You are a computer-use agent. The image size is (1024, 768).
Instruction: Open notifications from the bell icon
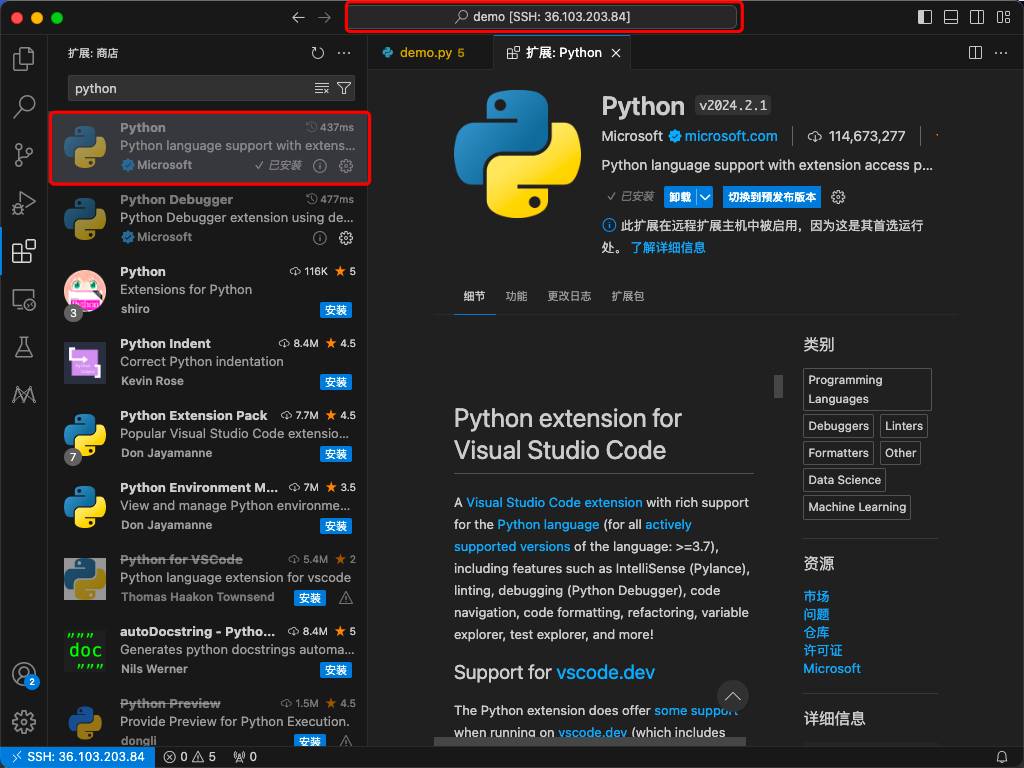coord(1002,757)
